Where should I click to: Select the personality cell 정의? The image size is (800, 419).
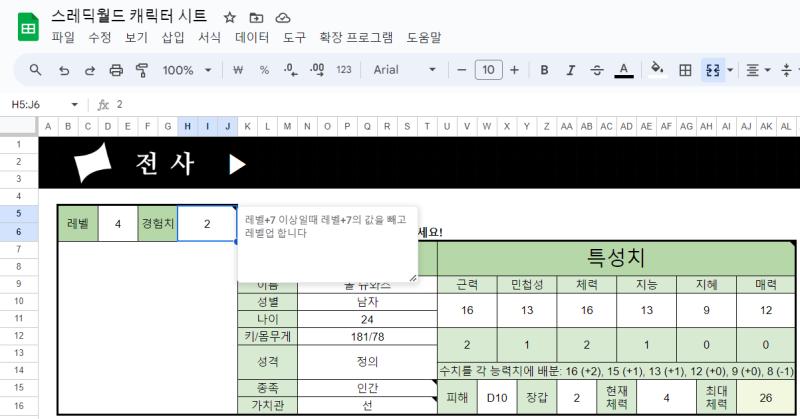coord(367,362)
